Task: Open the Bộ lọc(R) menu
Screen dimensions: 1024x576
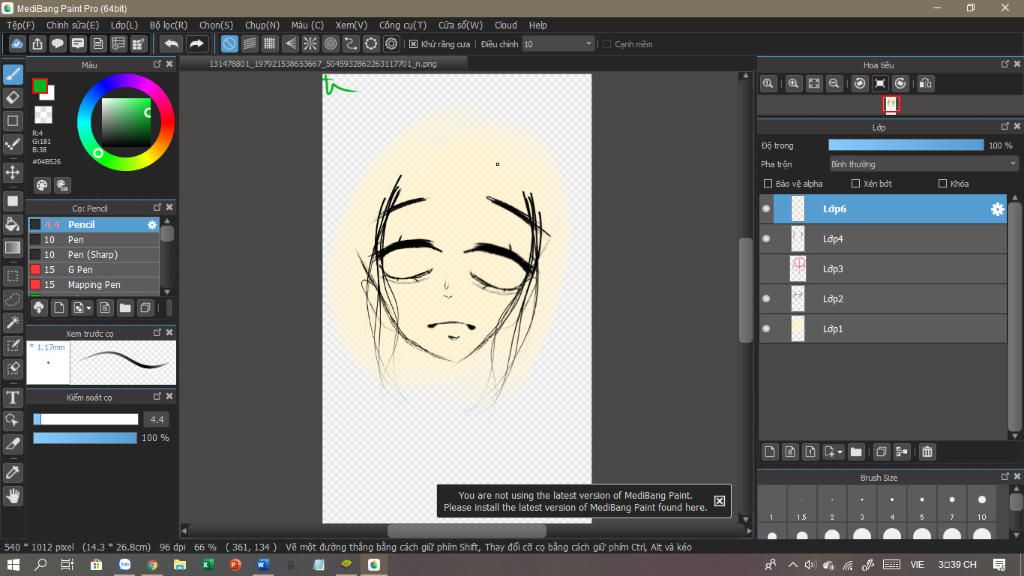Action: [x=168, y=25]
